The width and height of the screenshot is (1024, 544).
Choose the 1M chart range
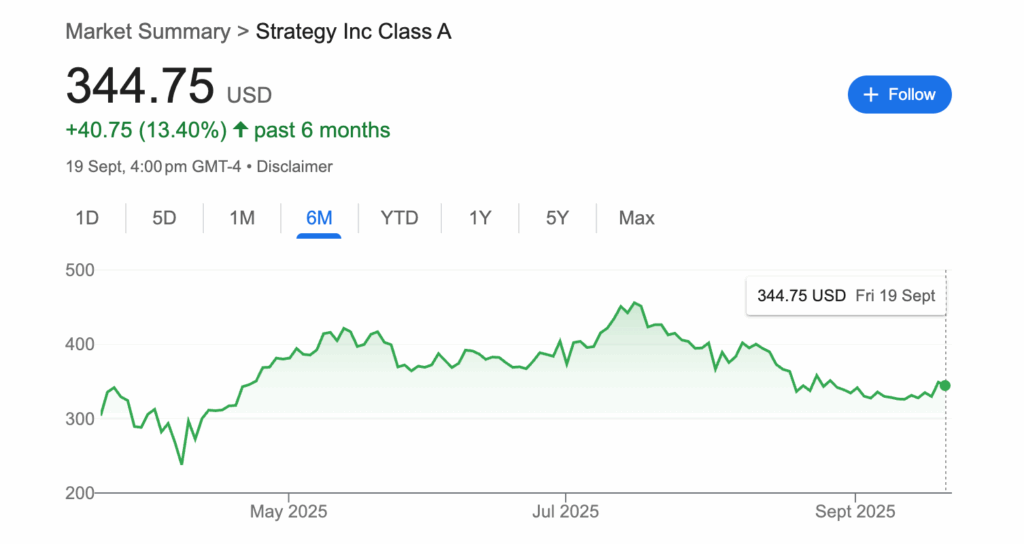pos(242,218)
